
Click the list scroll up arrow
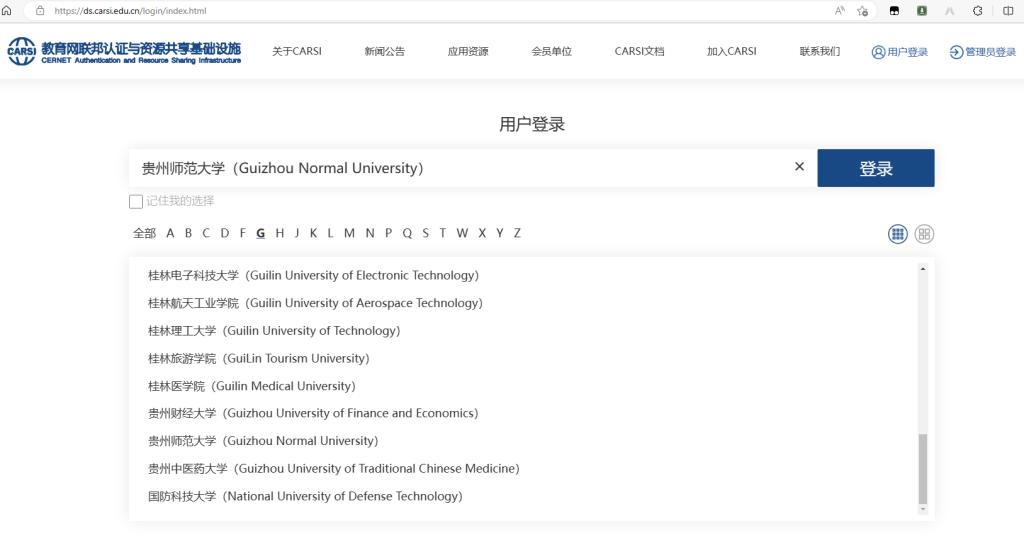pyautogui.click(x=923, y=268)
